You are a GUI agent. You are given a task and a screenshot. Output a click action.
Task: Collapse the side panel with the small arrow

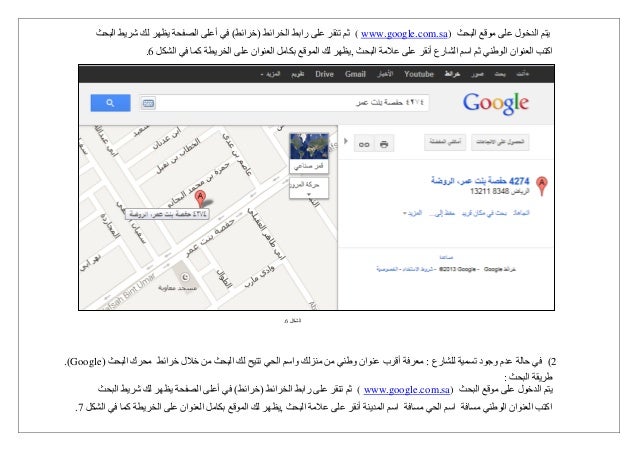pyautogui.click(x=345, y=141)
